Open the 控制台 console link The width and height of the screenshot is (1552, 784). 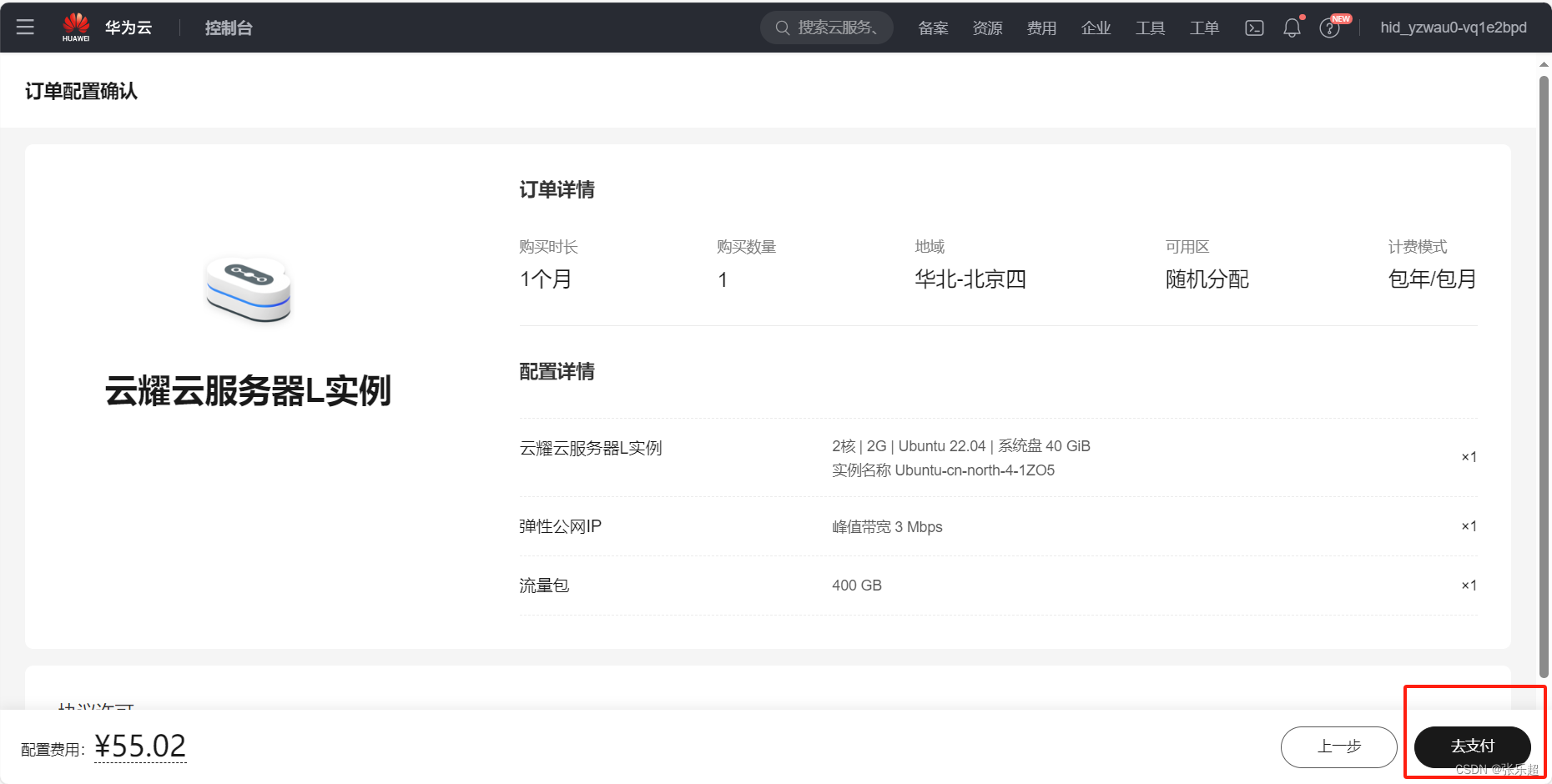(x=229, y=28)
